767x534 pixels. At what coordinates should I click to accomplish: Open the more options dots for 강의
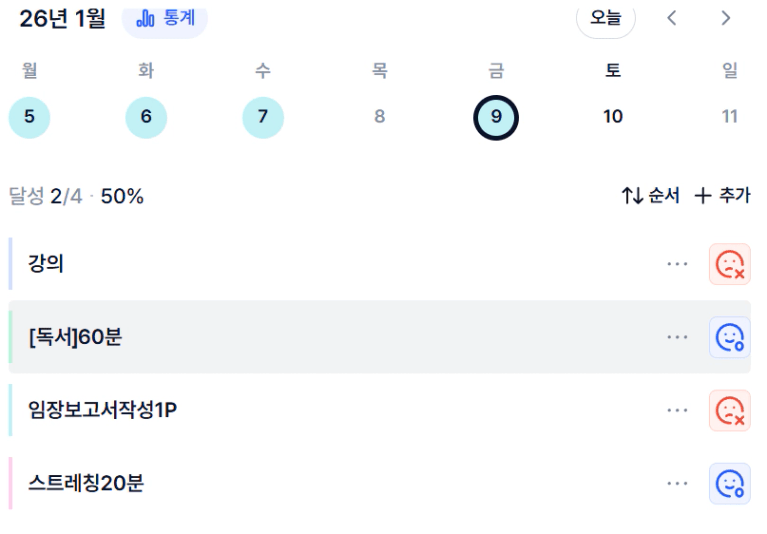(x=677, y=264)
